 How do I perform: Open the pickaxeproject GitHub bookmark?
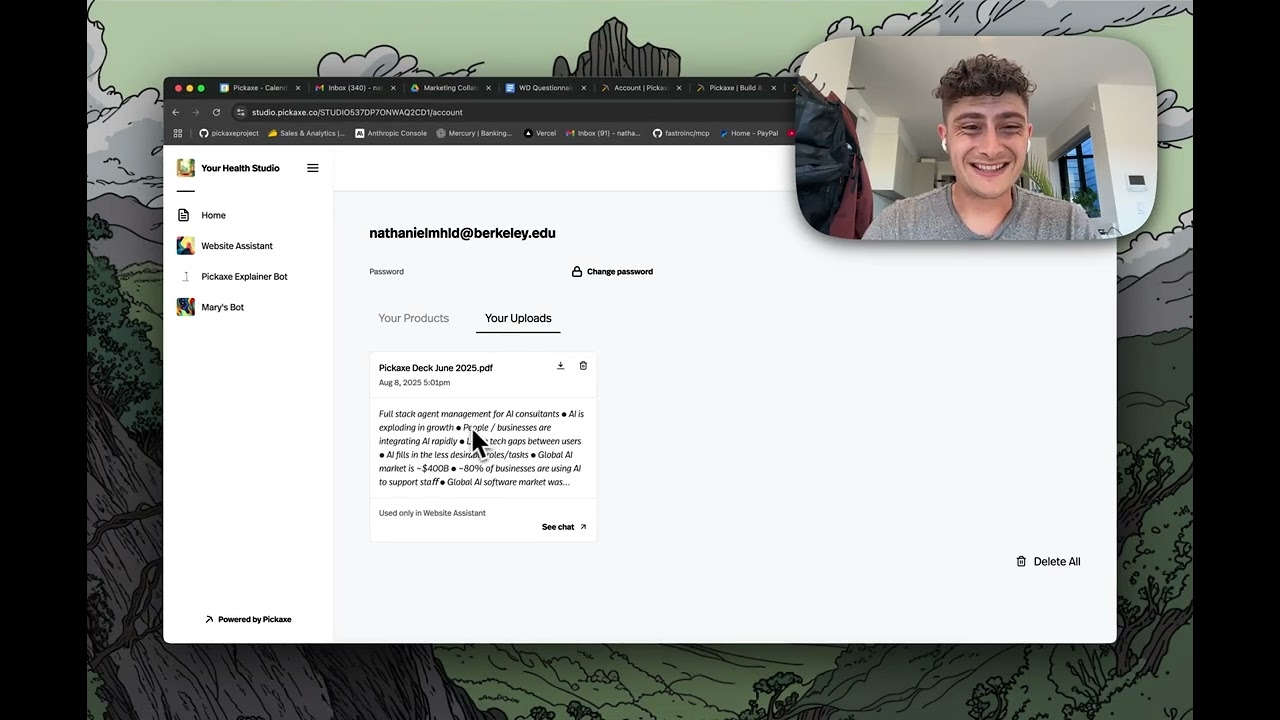click(x=229, y=133)
